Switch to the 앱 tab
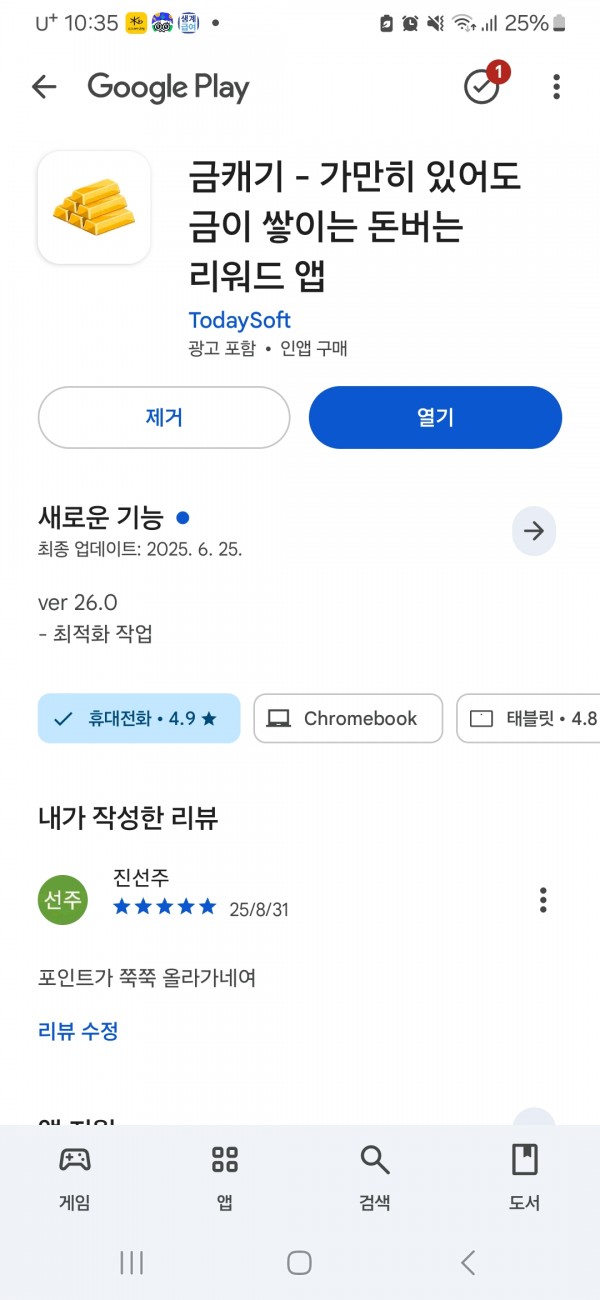Viewport: 600px width, 1300px height. (x=225, y=1178)
